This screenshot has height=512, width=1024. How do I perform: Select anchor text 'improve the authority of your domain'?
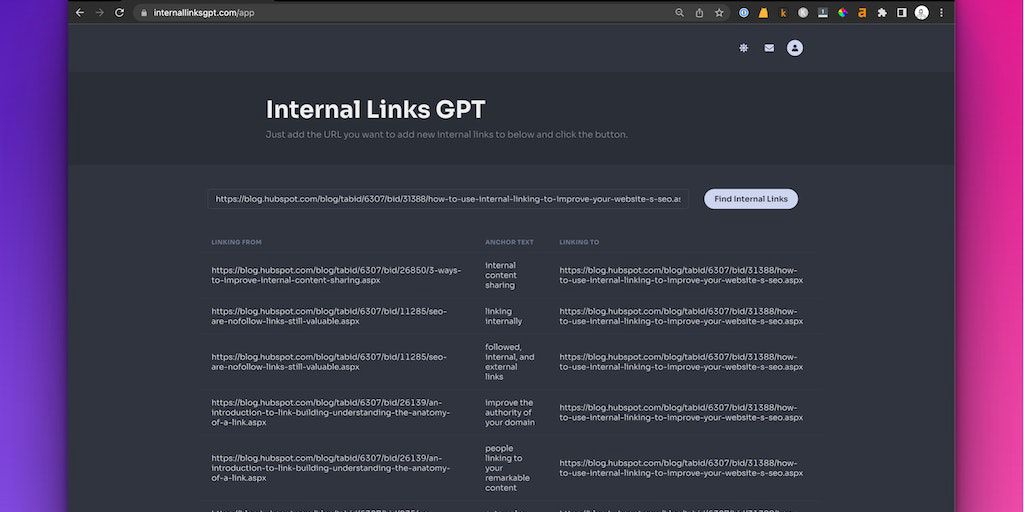[509, 413]
